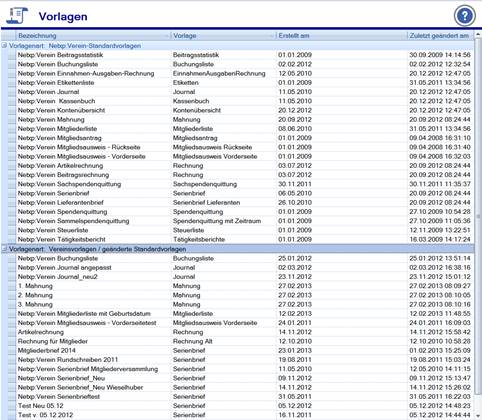Open the help button with question mark
The image size is (482, 420).
pos(464,16)
